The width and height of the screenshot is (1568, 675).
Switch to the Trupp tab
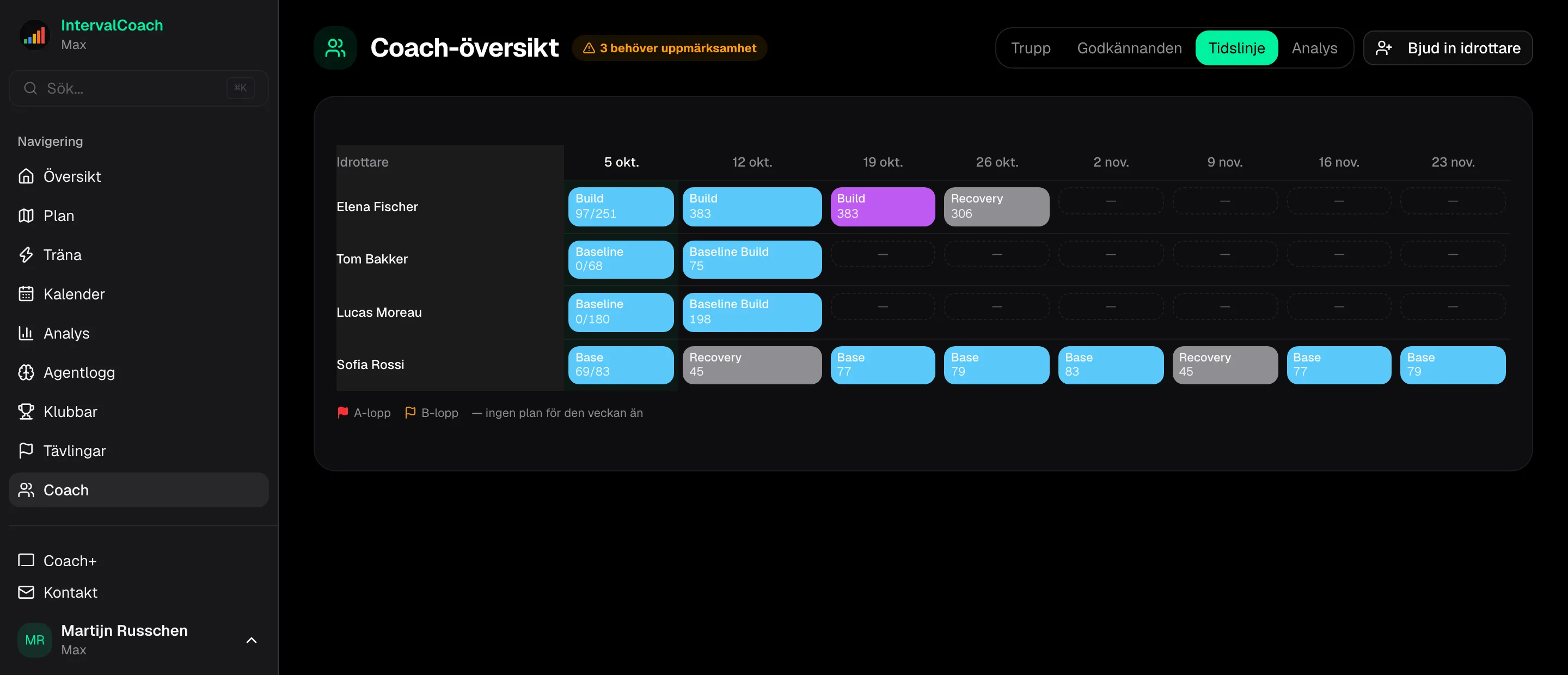tap(1031, 48)
